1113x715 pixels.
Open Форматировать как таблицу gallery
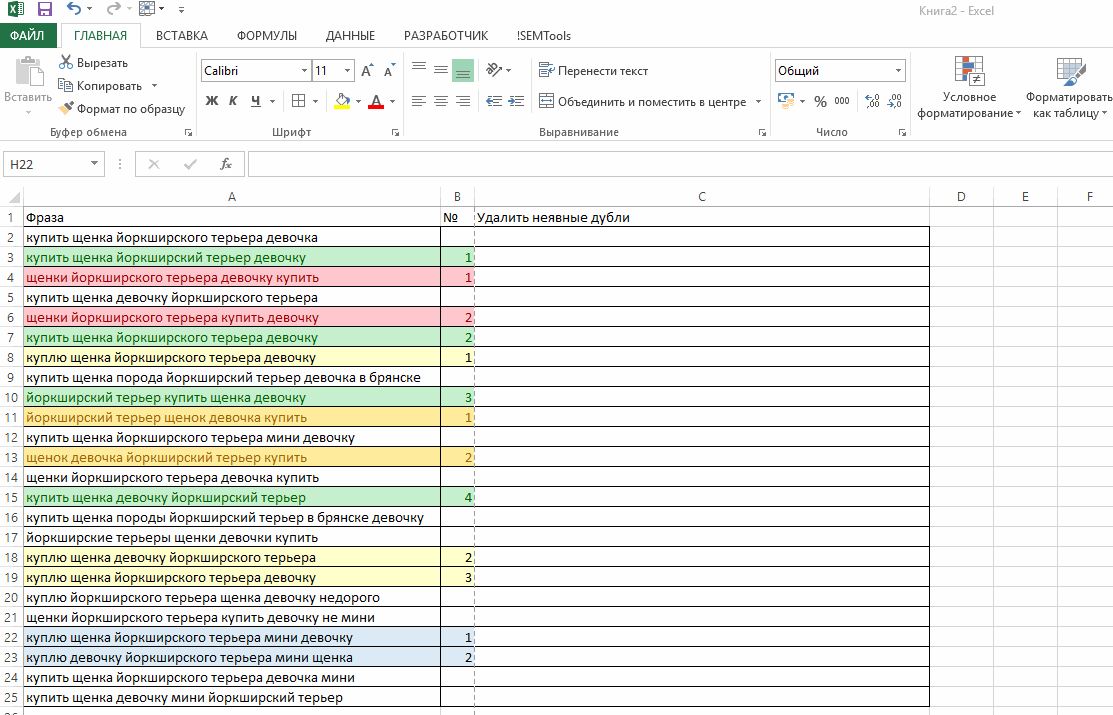pyautogui.click(x=1069, y=88)
